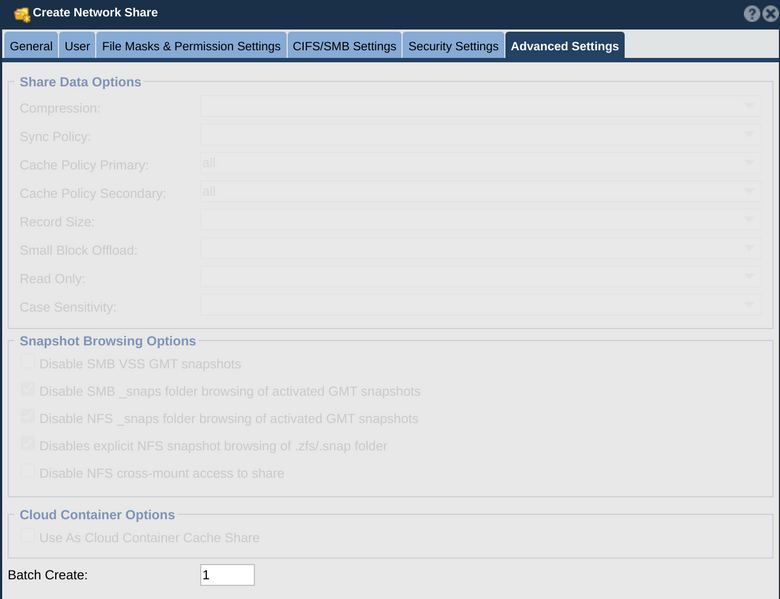
Task: Click the Batch Create input field
Action: pos(227,575)
